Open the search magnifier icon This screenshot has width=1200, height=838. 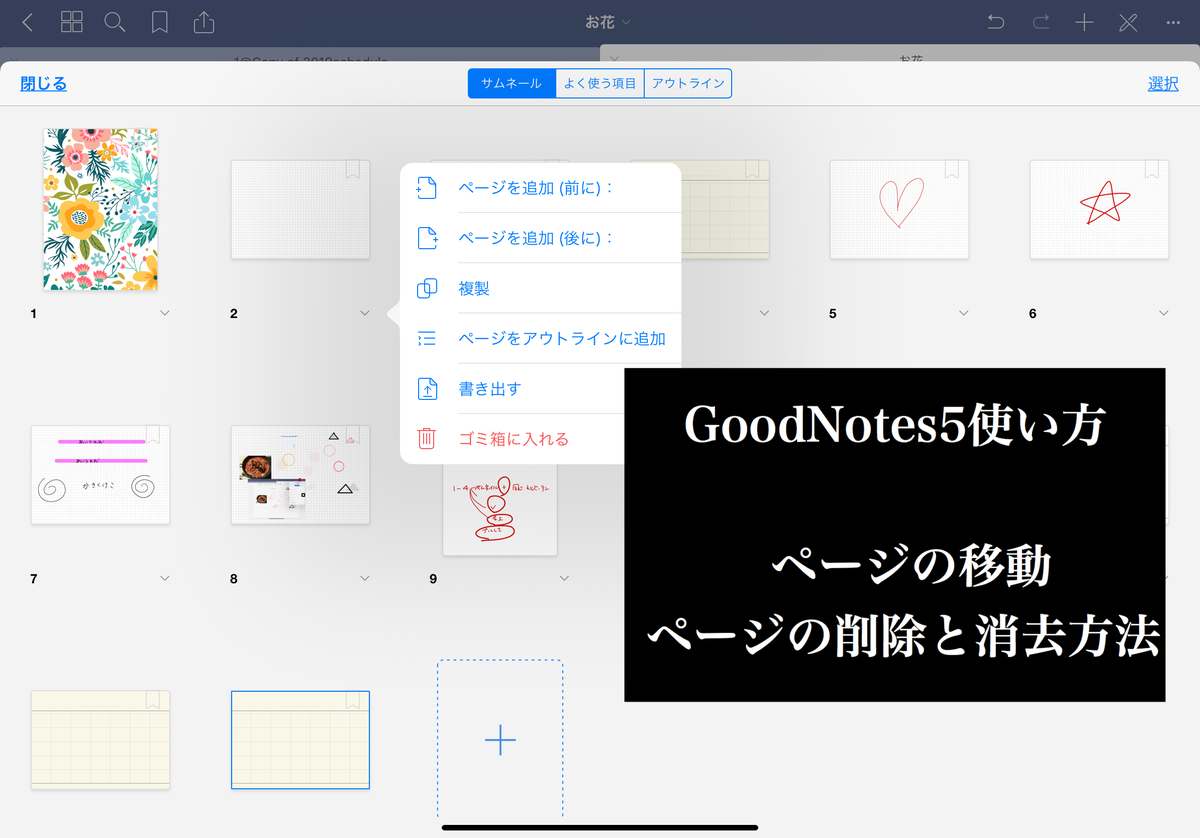tap(115, 22)
